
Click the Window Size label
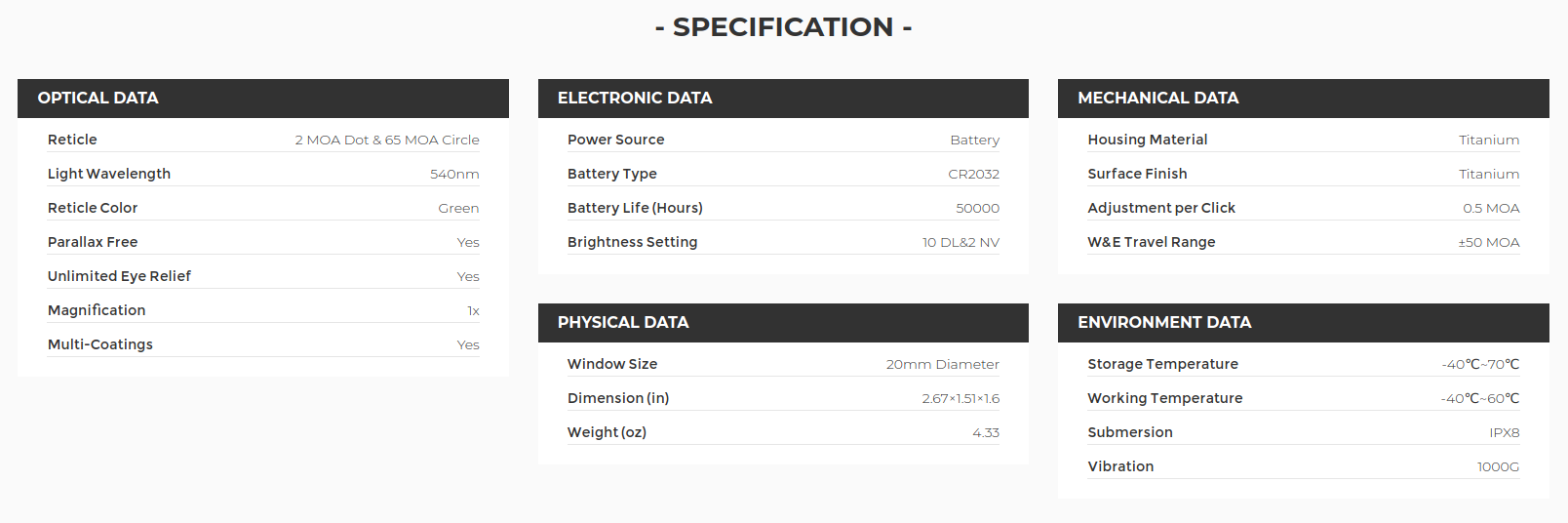(x=612, y=364)
